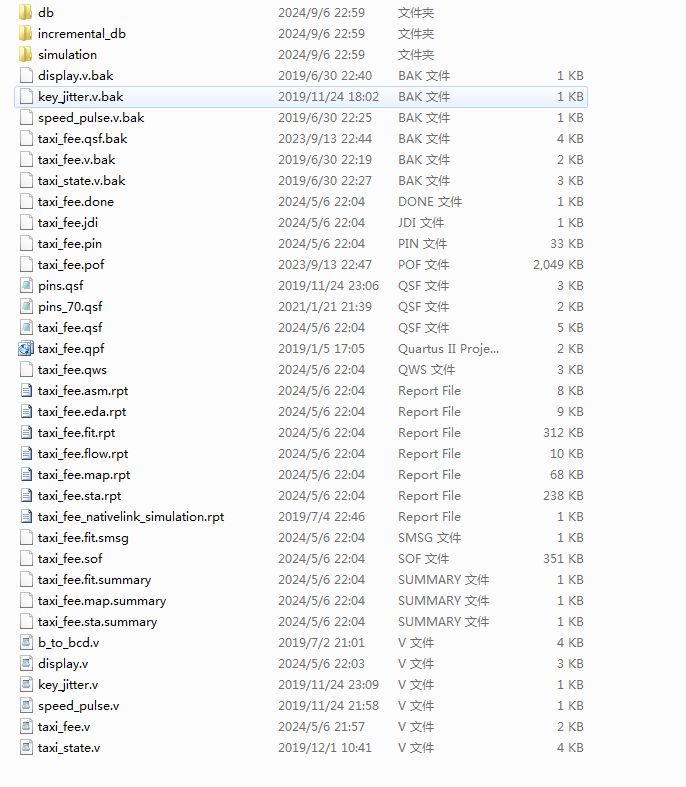Click the pins.qsf file icon

pos(26,286)
